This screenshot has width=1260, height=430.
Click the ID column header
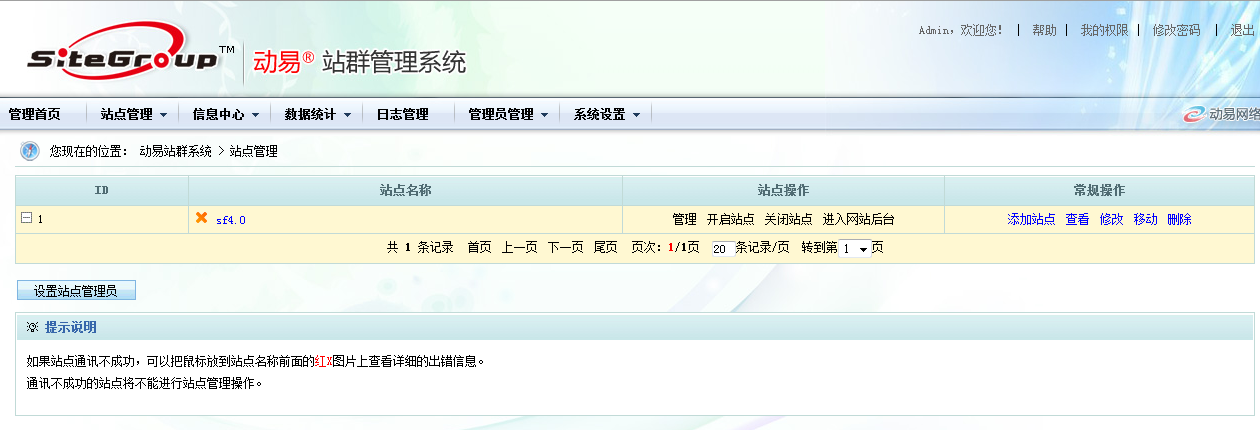point(102,190)
